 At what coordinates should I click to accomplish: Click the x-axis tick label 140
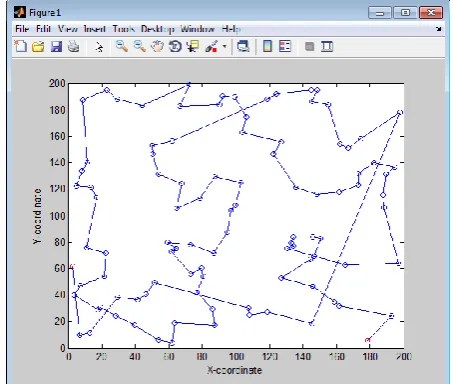[303, 357]
